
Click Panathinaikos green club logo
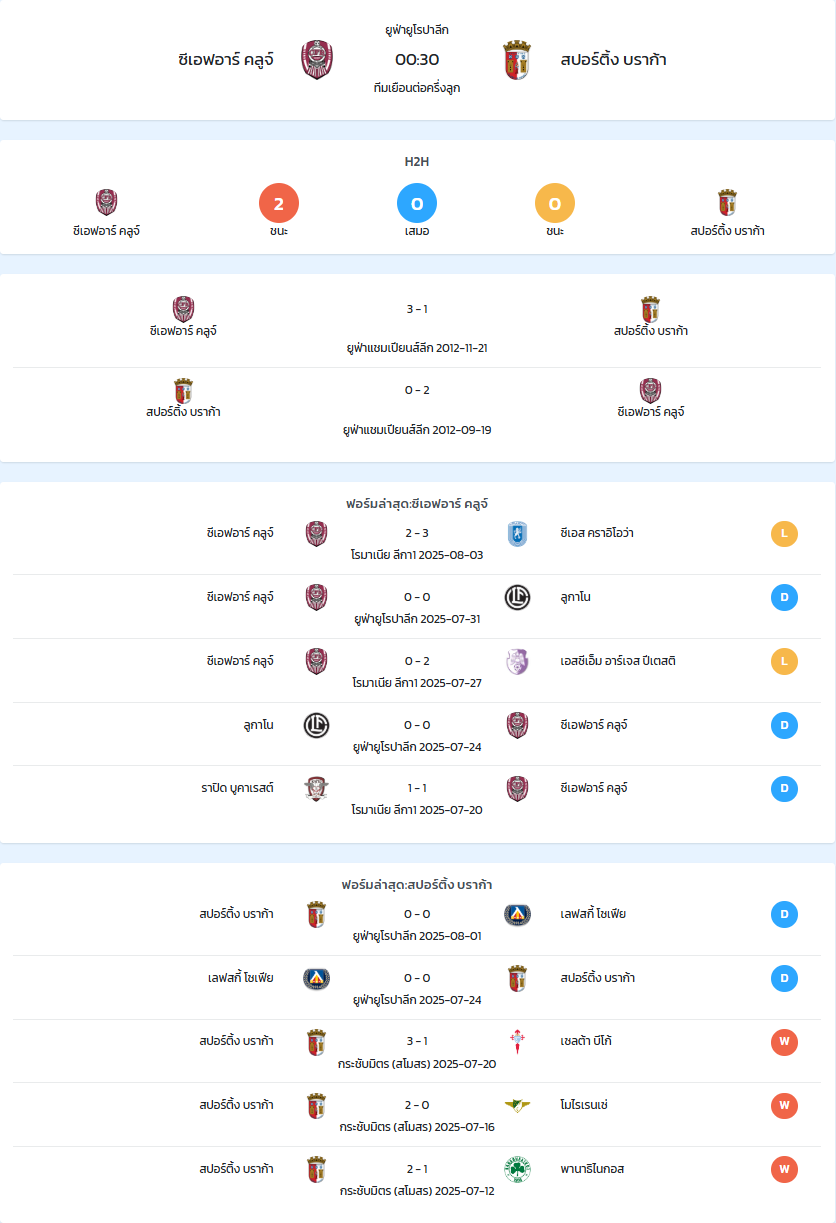coord(517,1169)
